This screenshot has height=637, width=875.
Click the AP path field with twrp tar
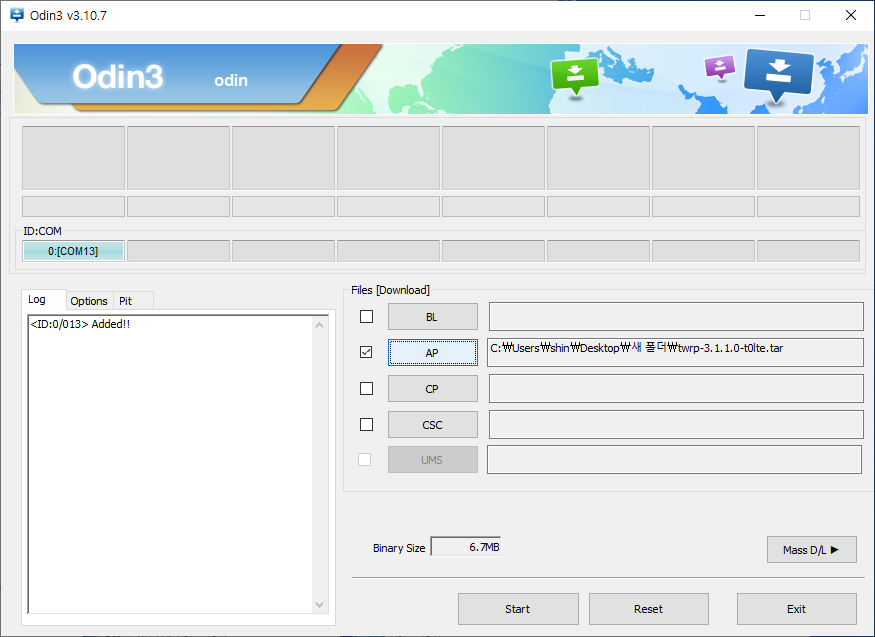(x=675, y=353)
